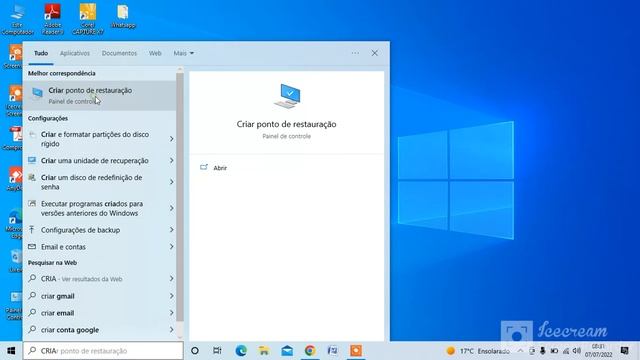
Task: Click the large restore point computer icon
Action: [x=287, y=96]
